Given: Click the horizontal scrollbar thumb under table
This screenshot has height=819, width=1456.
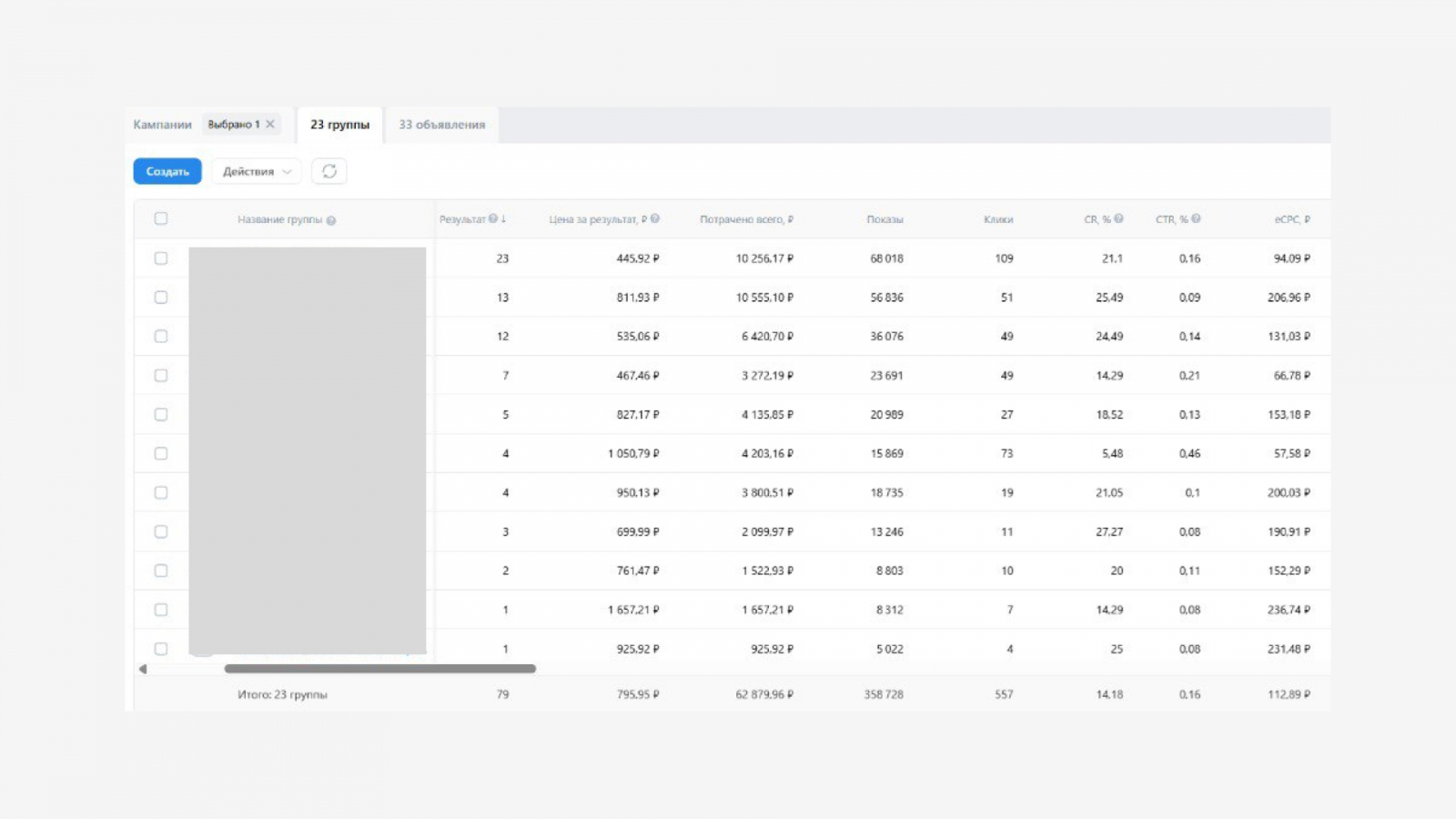Looking at the screenshot, I should [x=379, y=669].
